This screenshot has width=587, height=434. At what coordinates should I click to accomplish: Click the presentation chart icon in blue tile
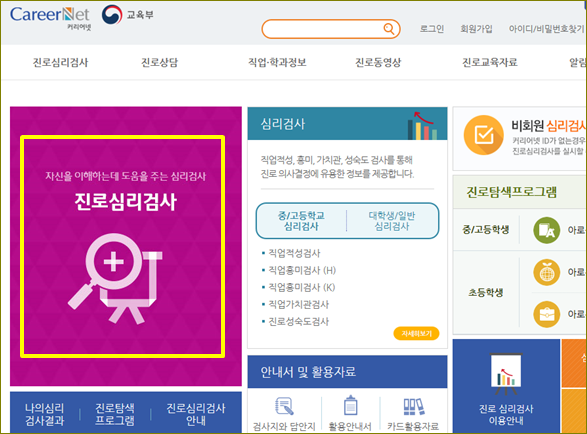pos(506,374)
